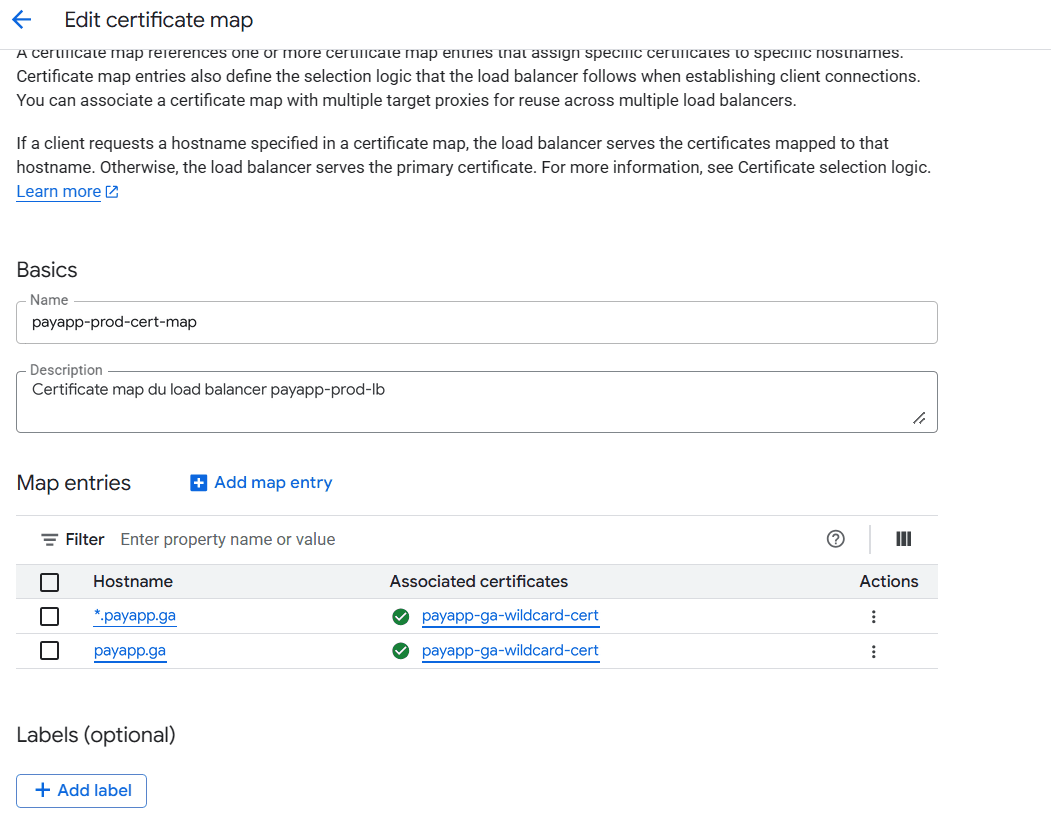The width and height of the screenshot is (1051, 817).
Task: Click the Labels (optional) heading
Action: pos(96,735)
